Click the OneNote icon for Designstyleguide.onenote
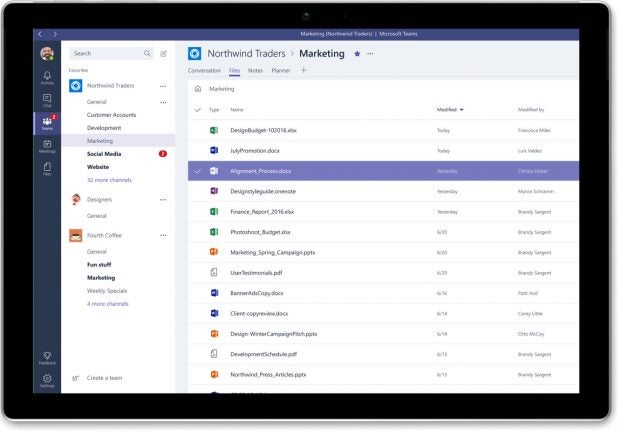The height and width of the screenshot is (436, 620). (x=214, y=191)
